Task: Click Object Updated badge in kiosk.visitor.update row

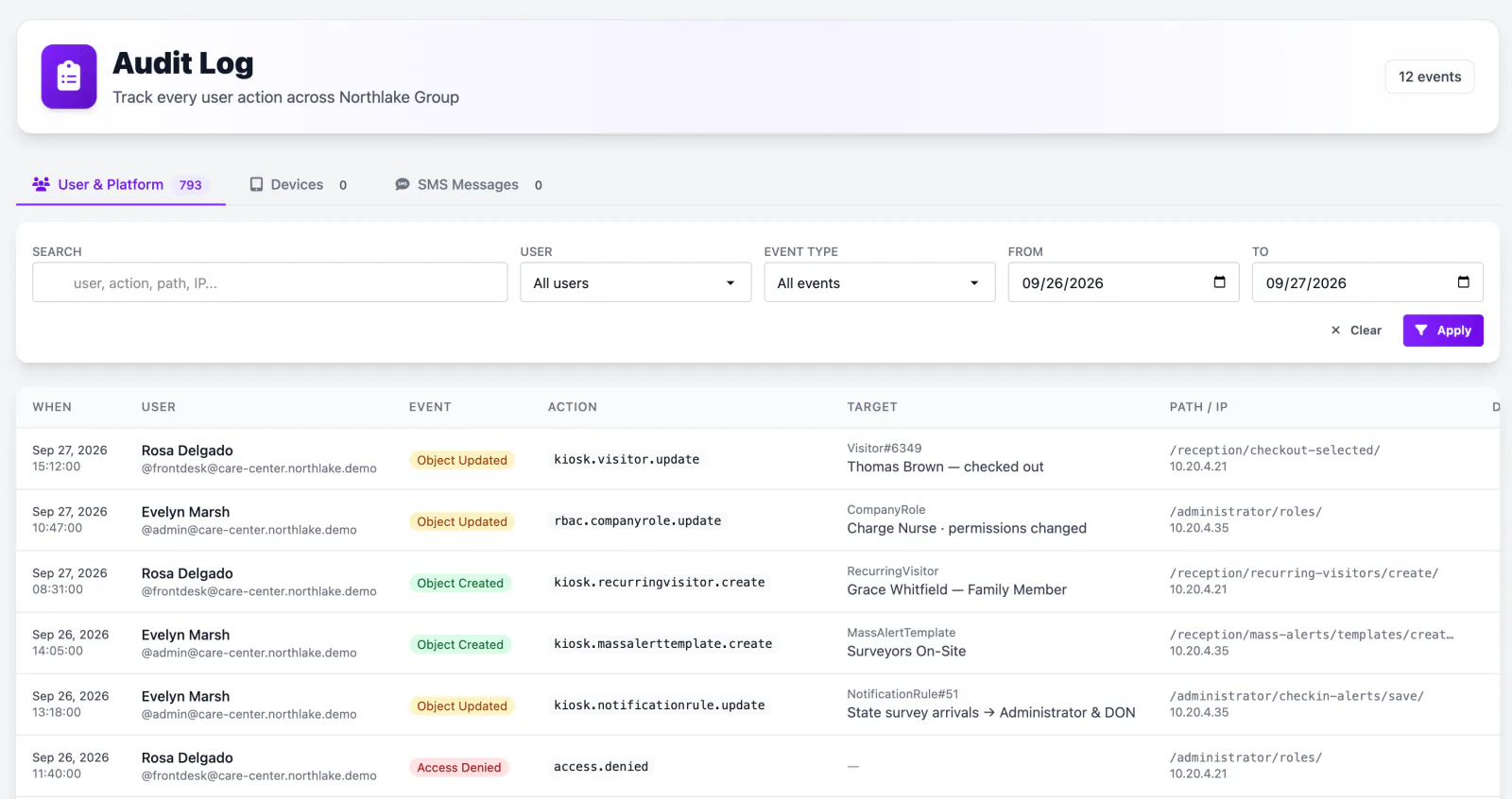Action: [x=462, y=460]
